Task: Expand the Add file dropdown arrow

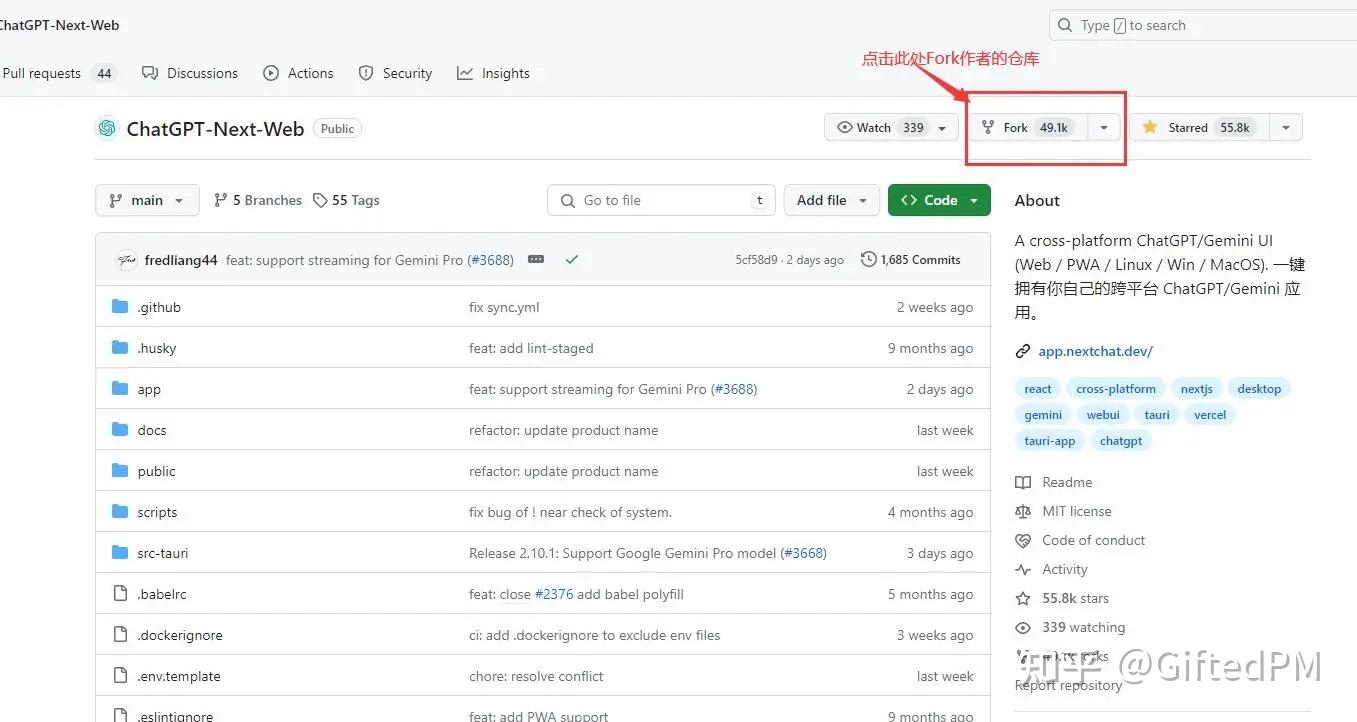Action: (862, 200)
